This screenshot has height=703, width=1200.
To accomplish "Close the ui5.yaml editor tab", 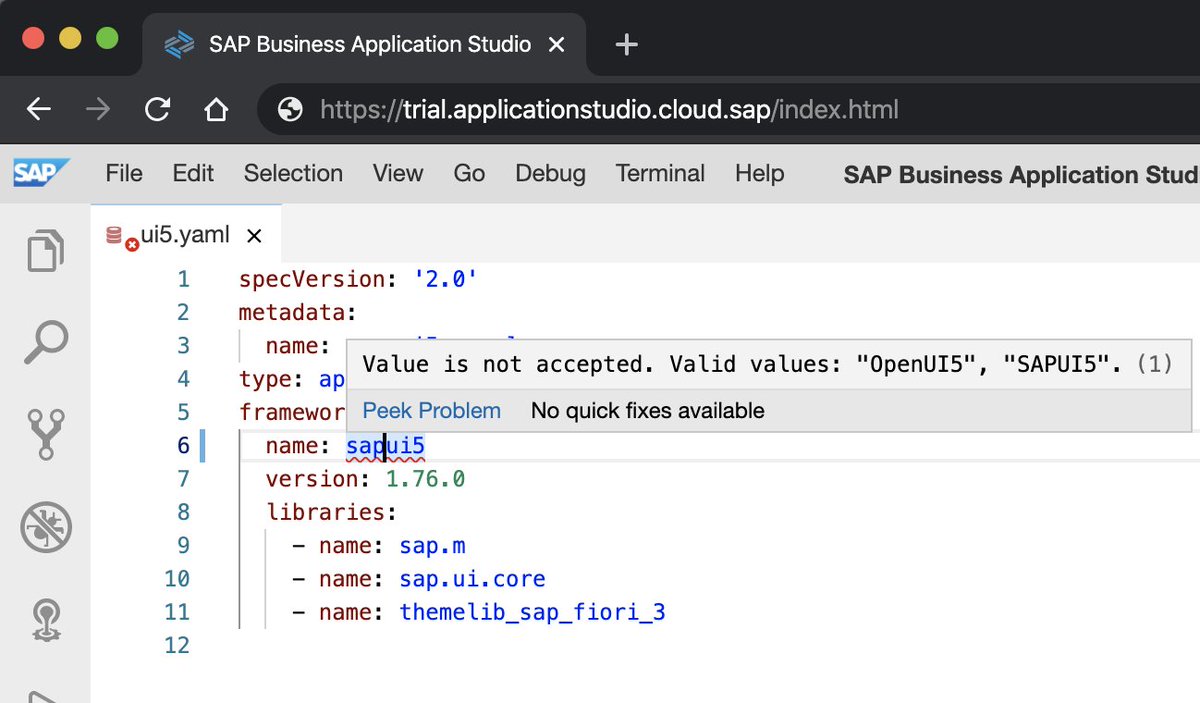I will [x=254, y=236].
